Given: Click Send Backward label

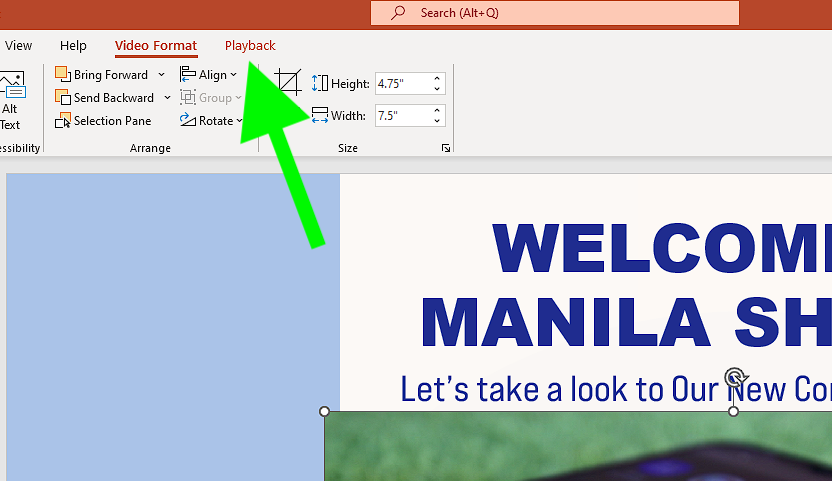Looking at the screenshot, I should [x=114, y=98].
